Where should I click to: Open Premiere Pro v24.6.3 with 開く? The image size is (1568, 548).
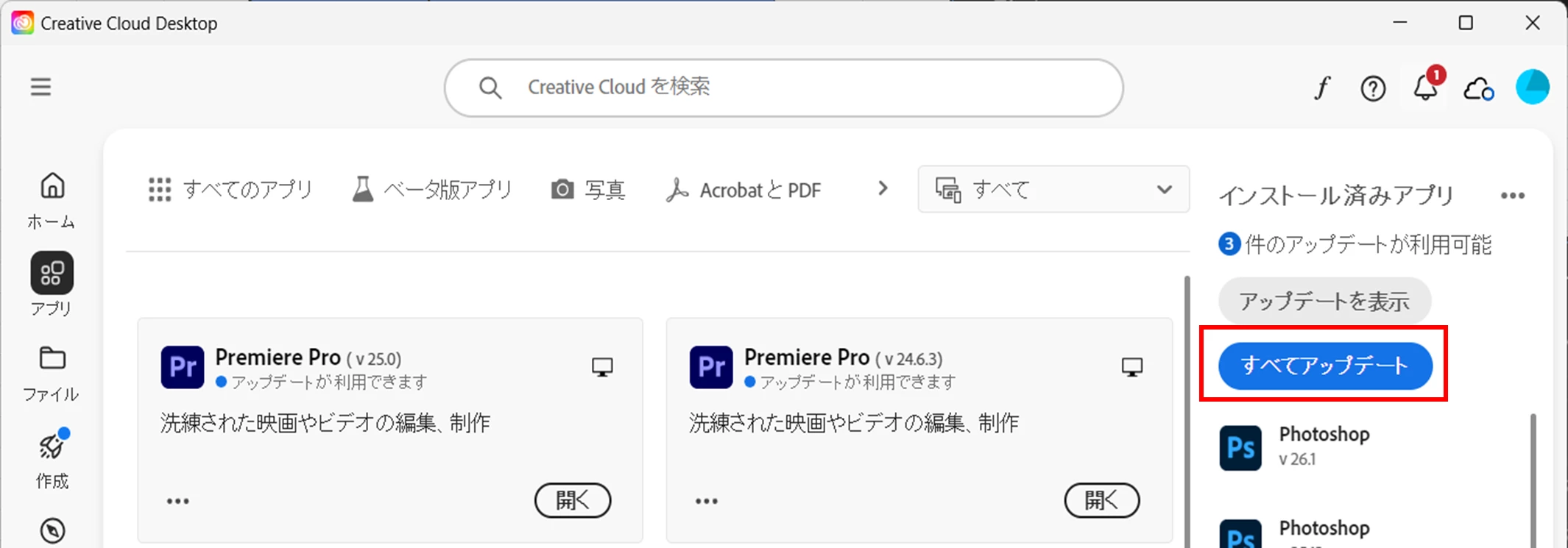point(1102,500)
